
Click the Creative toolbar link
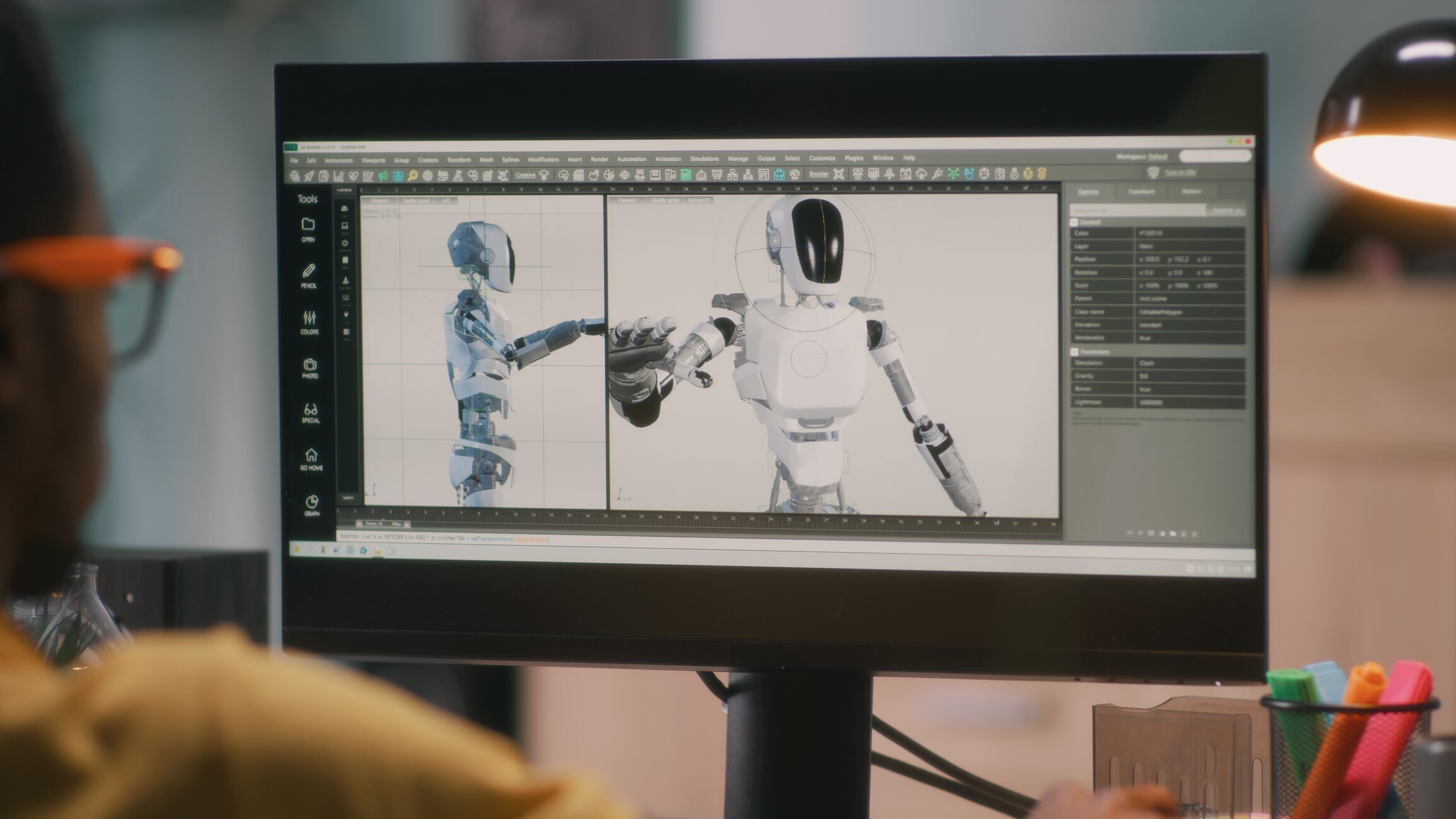coord(525,175)
